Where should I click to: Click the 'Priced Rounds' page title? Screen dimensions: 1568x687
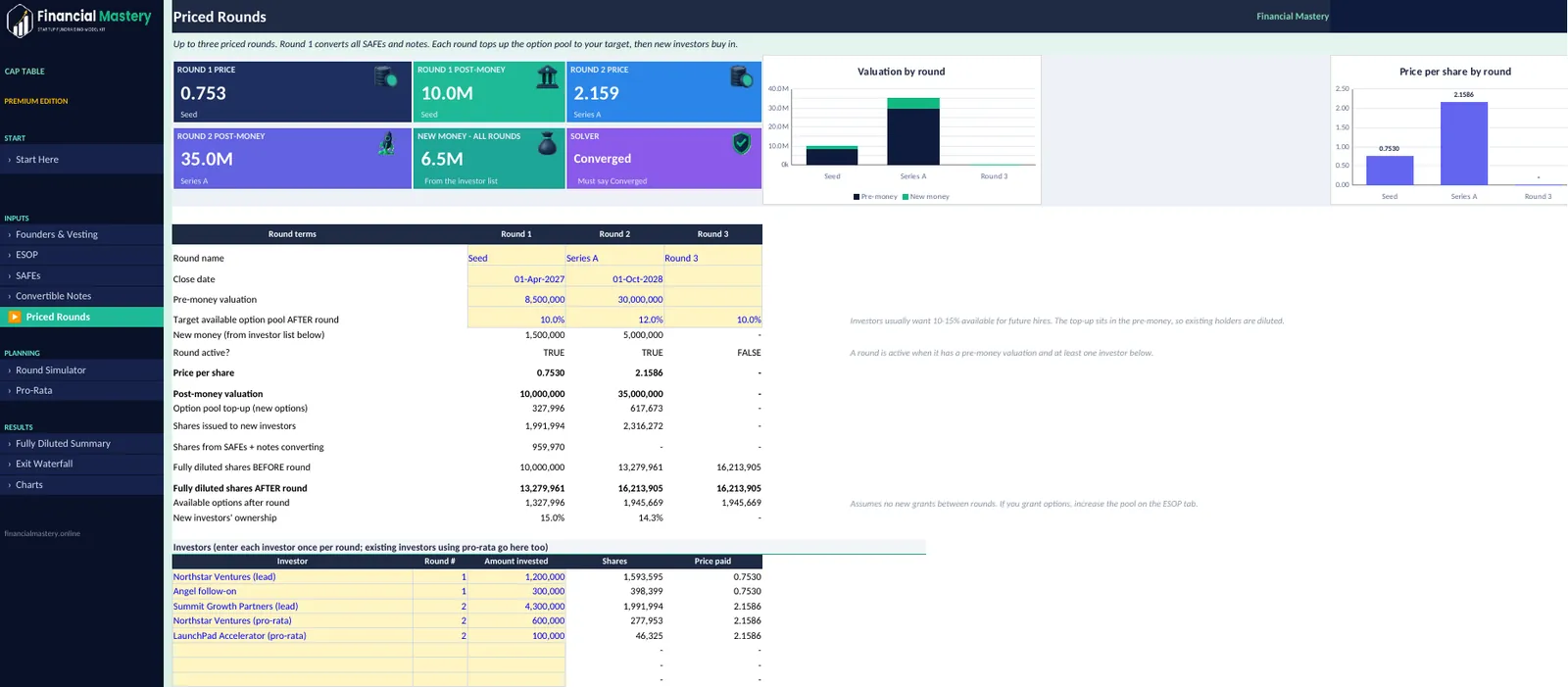click(x=220, y=17)
